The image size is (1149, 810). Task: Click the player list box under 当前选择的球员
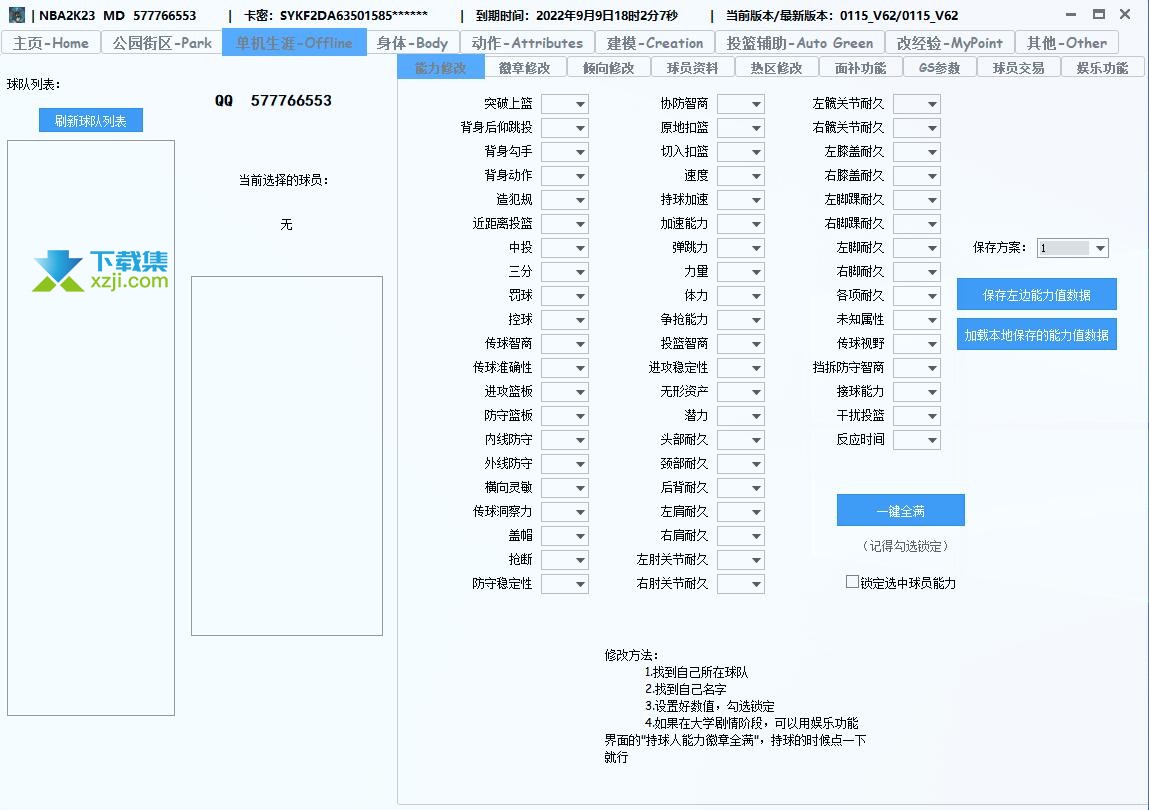coord(287,456)
